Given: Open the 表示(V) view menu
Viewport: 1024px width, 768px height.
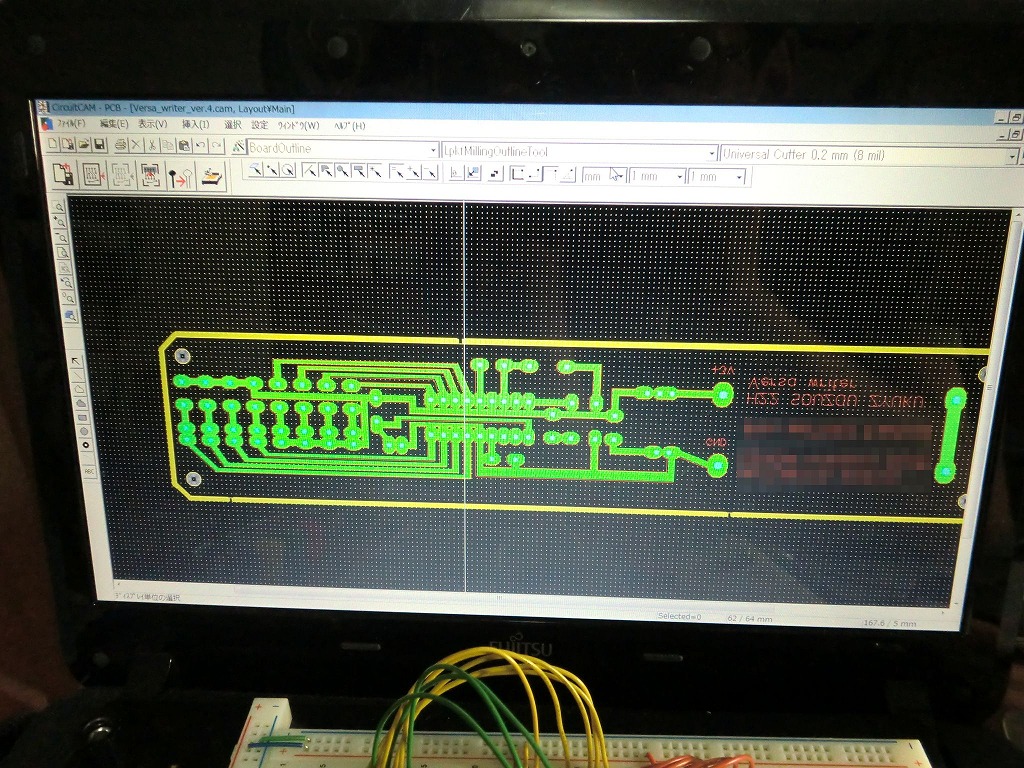Looking at the screenshot, I should (152, 124).
